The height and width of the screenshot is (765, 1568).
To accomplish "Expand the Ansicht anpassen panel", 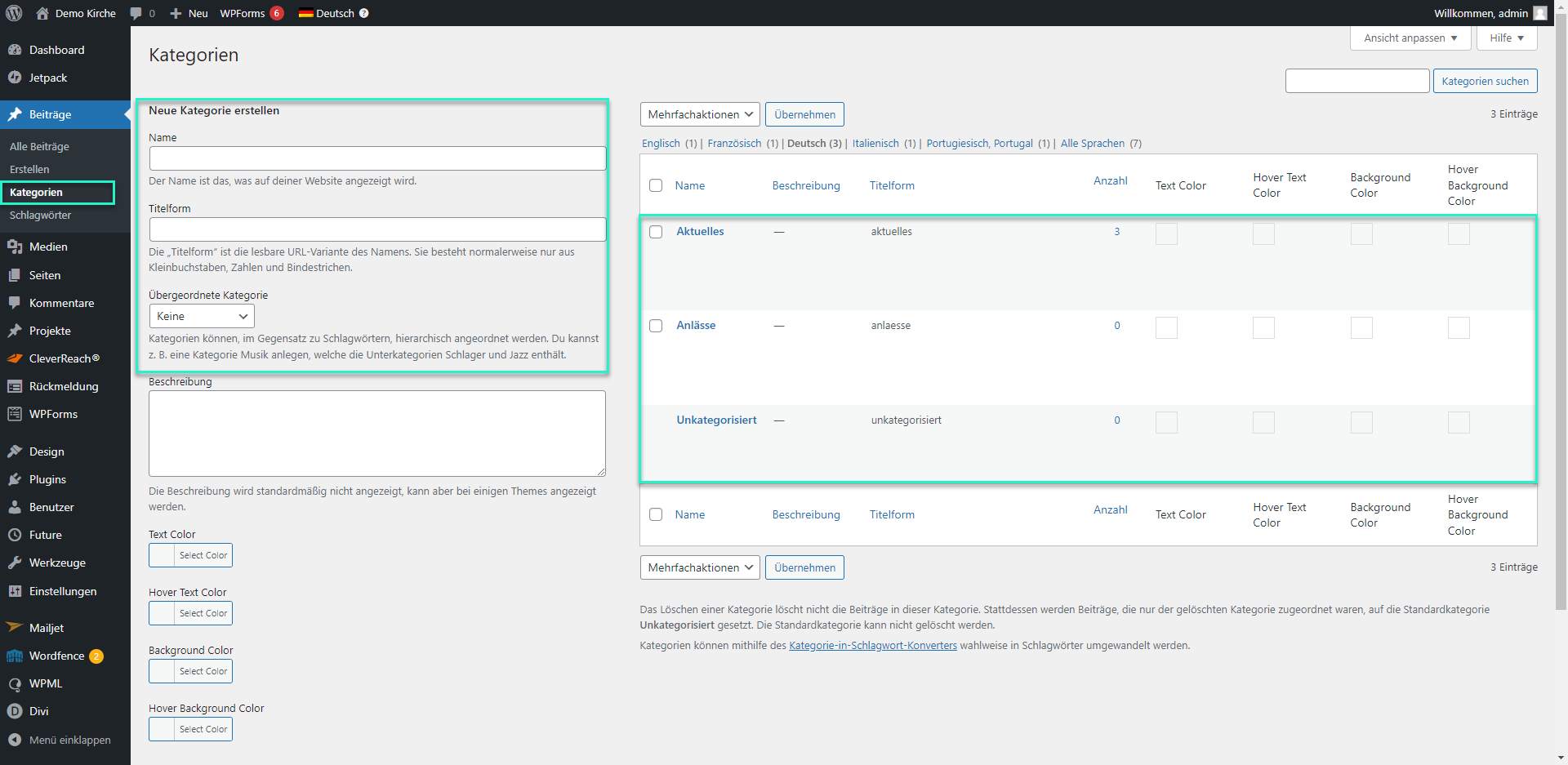I will (1410, 38).
